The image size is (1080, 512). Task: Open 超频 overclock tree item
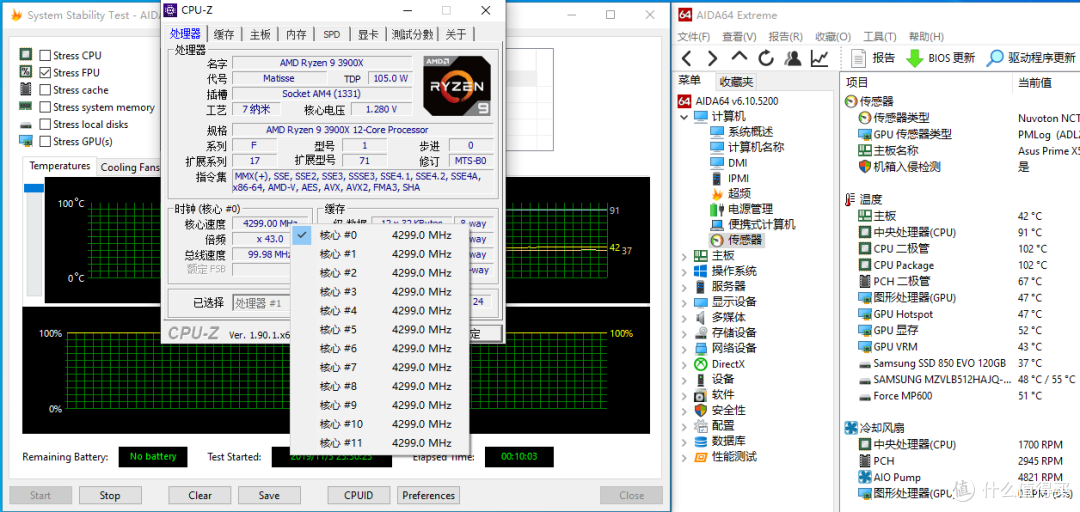pos(731,194)
